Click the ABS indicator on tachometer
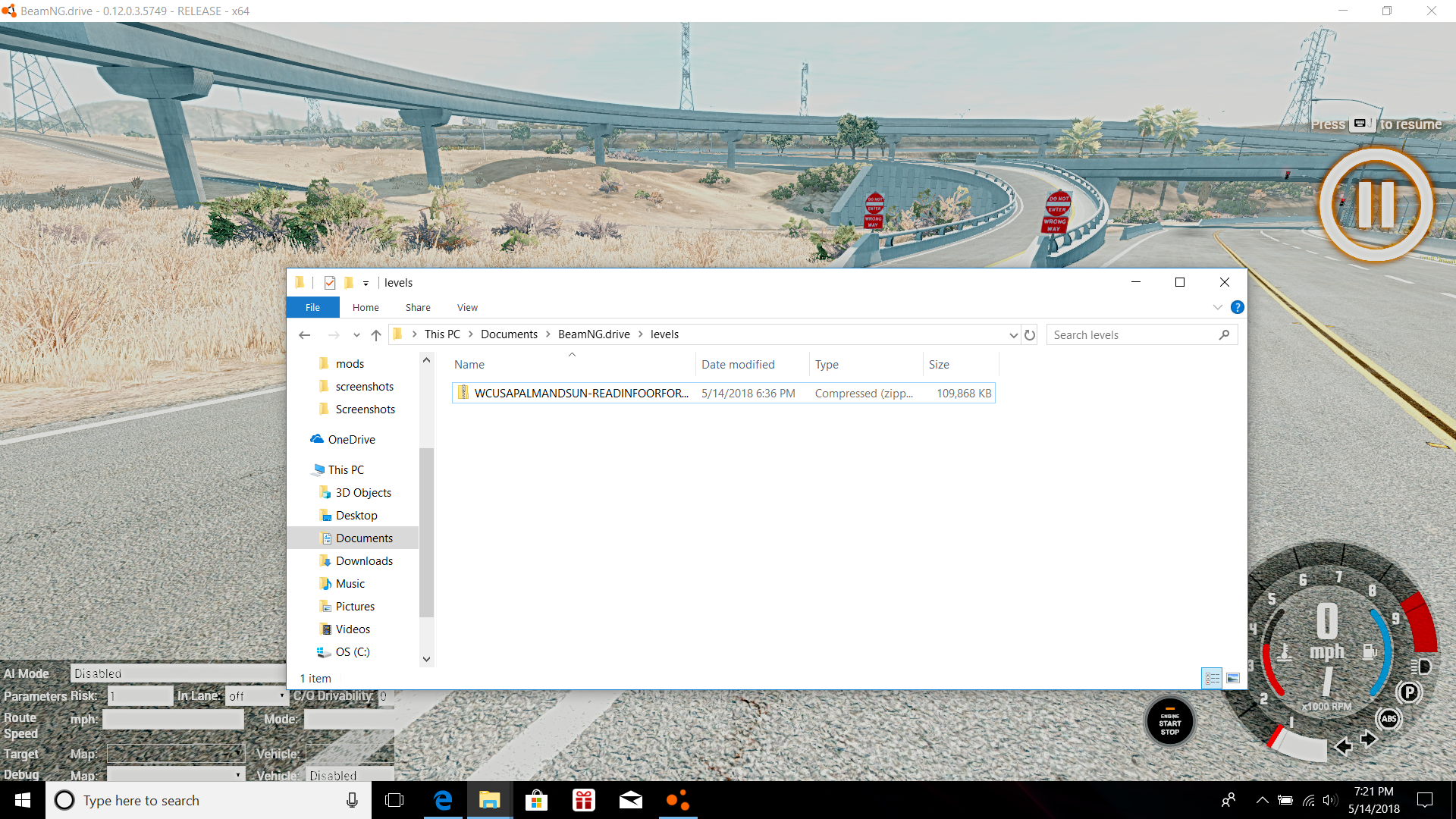This screenshot has height=819, width=1456. pyautogui.click(x=1389, y=718)
